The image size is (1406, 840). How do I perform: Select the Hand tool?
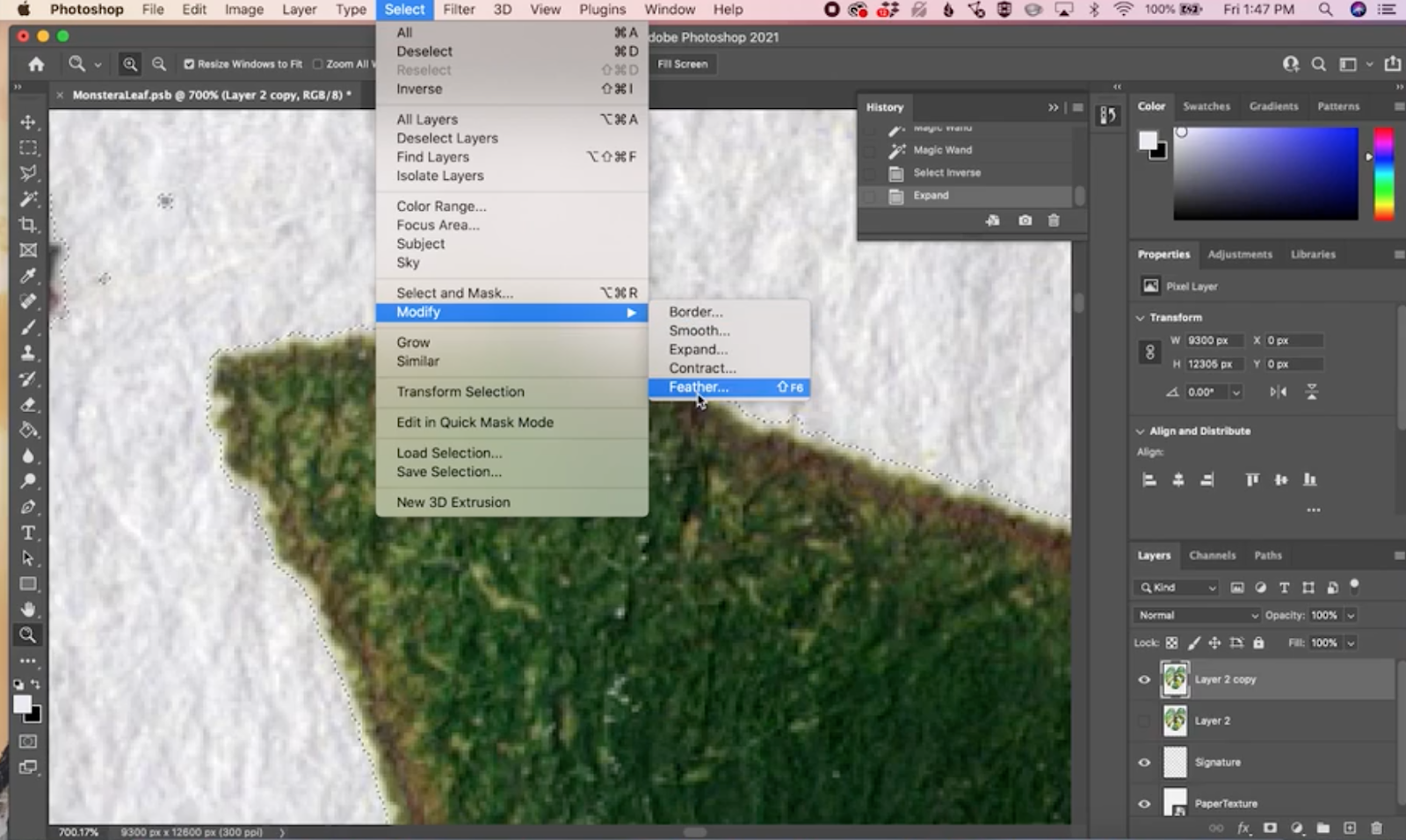[x=28, y=609]
